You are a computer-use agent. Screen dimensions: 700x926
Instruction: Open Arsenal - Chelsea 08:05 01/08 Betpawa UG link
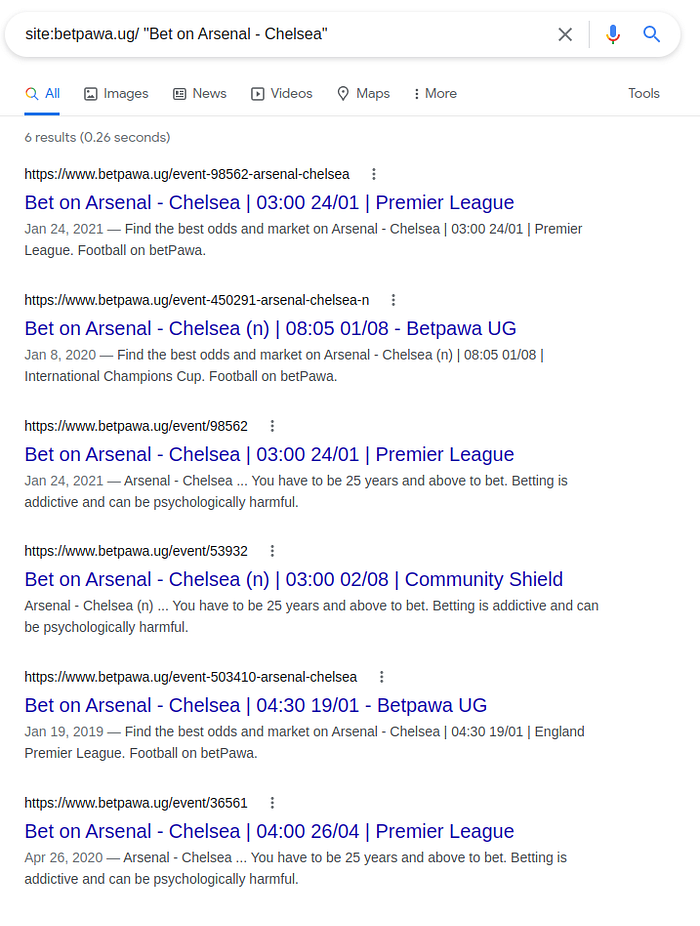270,328
